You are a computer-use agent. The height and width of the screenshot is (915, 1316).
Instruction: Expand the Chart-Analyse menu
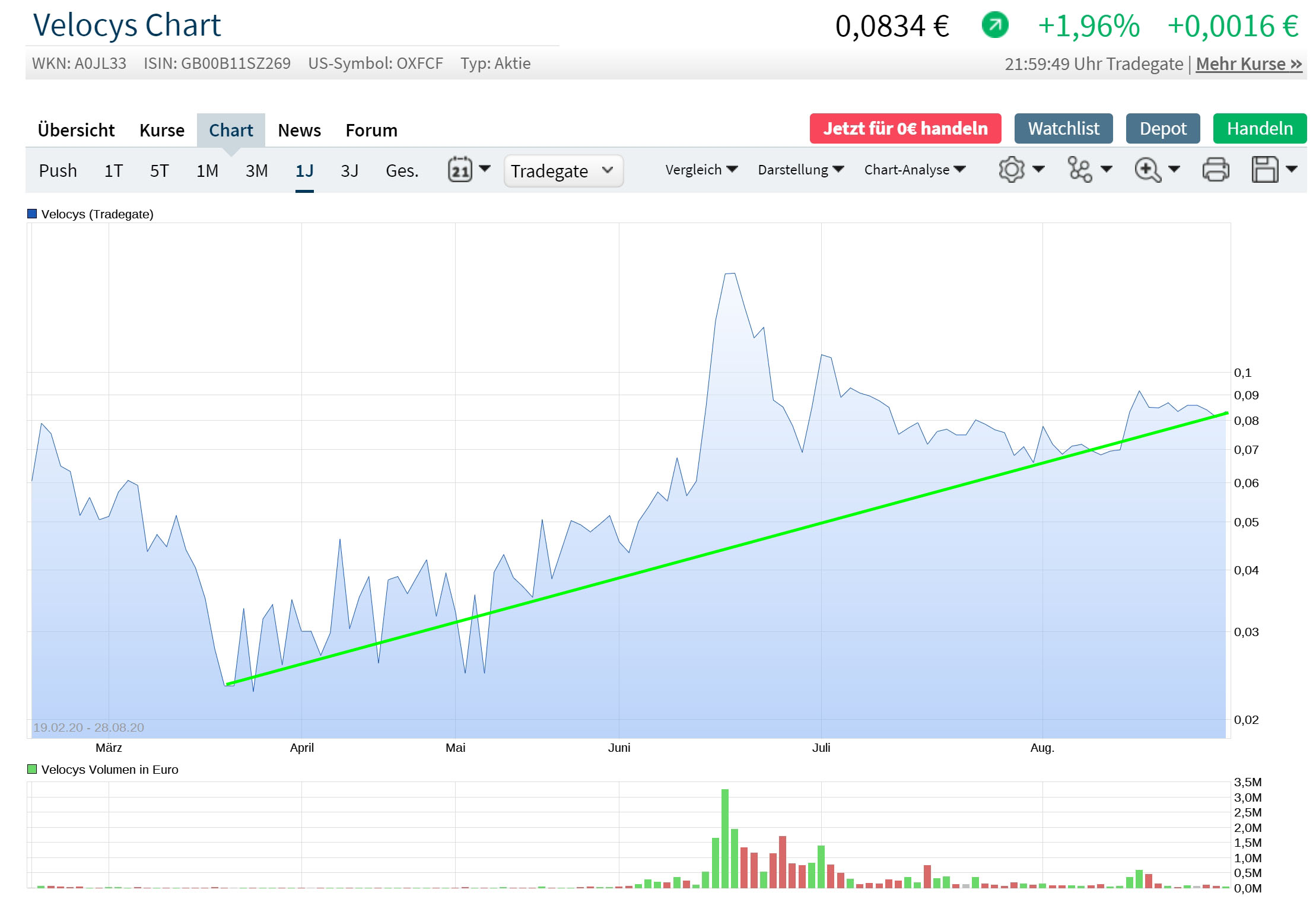914,170
